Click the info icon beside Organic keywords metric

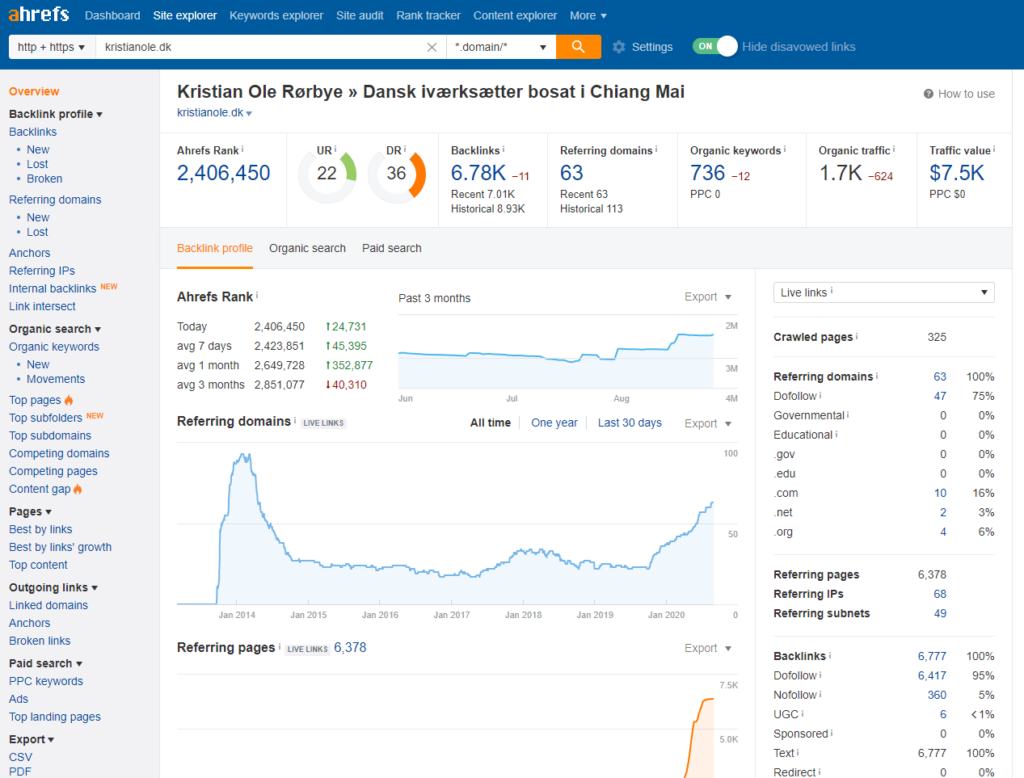(785, 150)
